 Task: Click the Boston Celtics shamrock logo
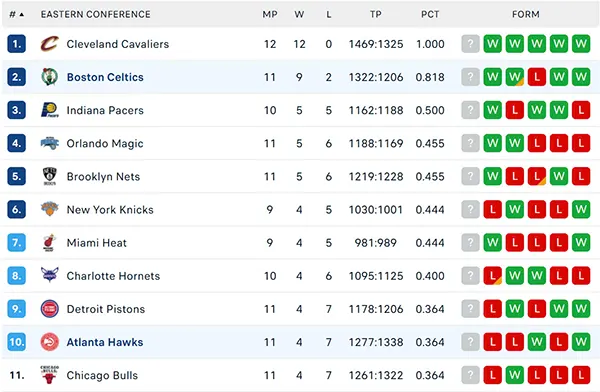(50, 77)
